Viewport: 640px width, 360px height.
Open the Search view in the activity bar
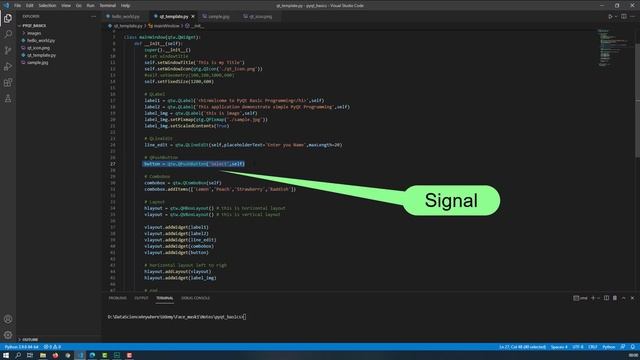pyautogui.click(x=8, y=34)
